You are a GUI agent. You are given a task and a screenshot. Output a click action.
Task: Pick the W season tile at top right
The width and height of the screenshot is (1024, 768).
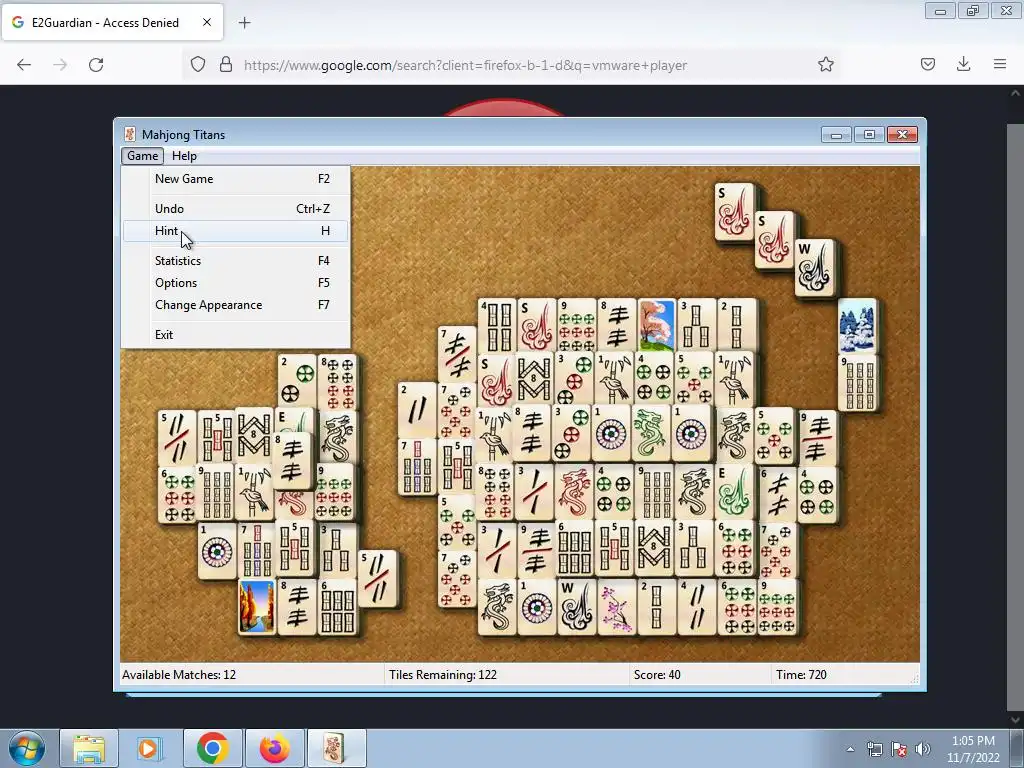(x=814, y=268)
